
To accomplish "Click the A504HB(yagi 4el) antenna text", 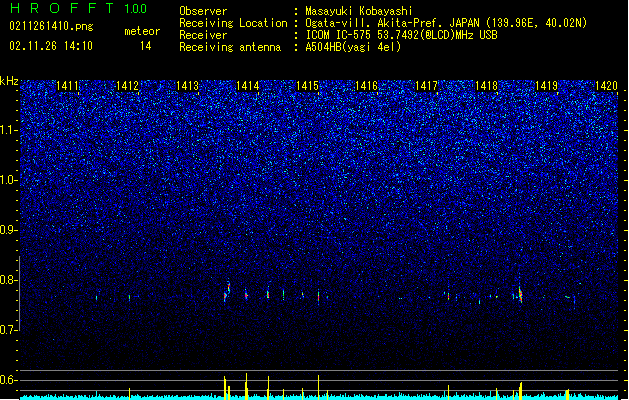I will (353, 47).
